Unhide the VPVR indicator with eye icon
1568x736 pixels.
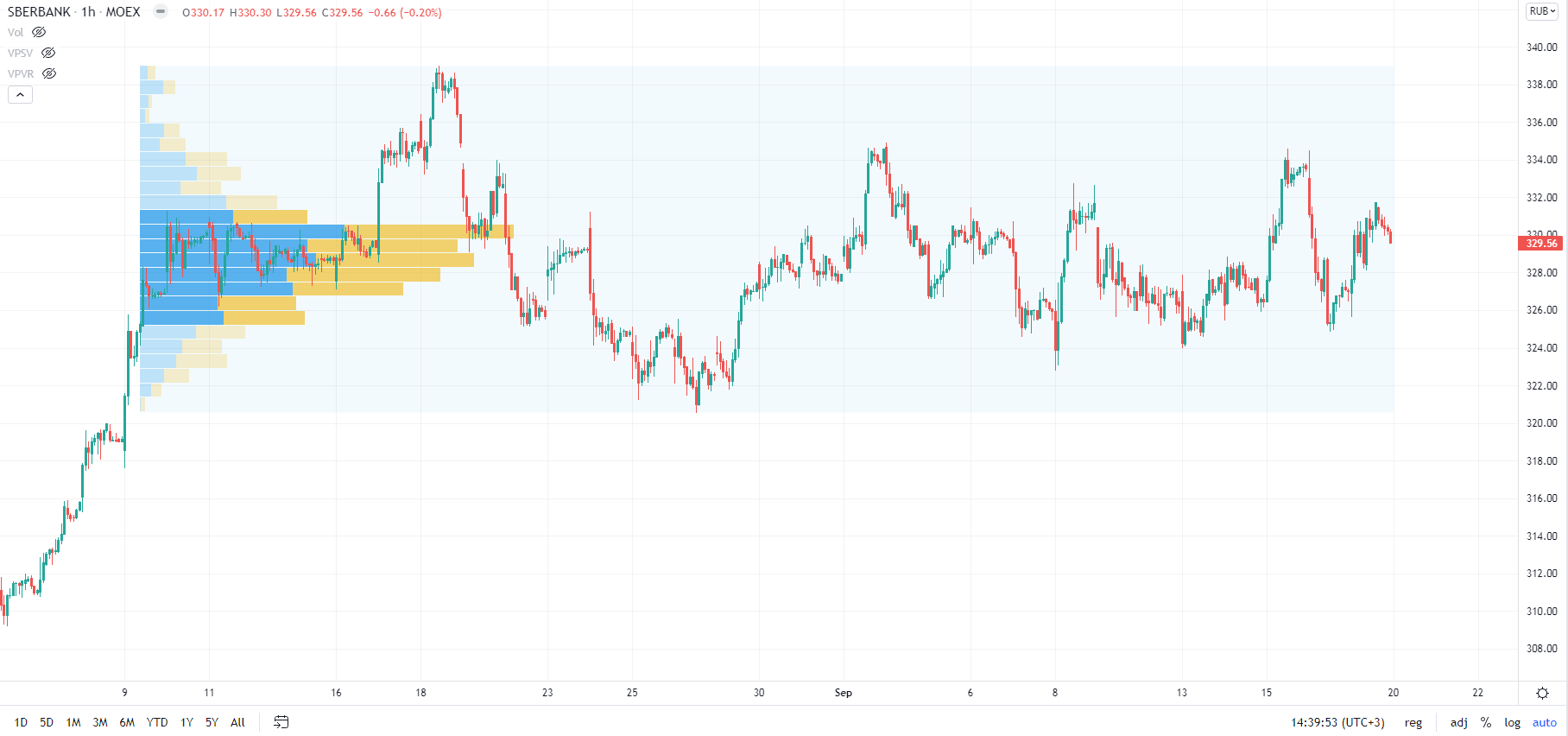point(49,74)
